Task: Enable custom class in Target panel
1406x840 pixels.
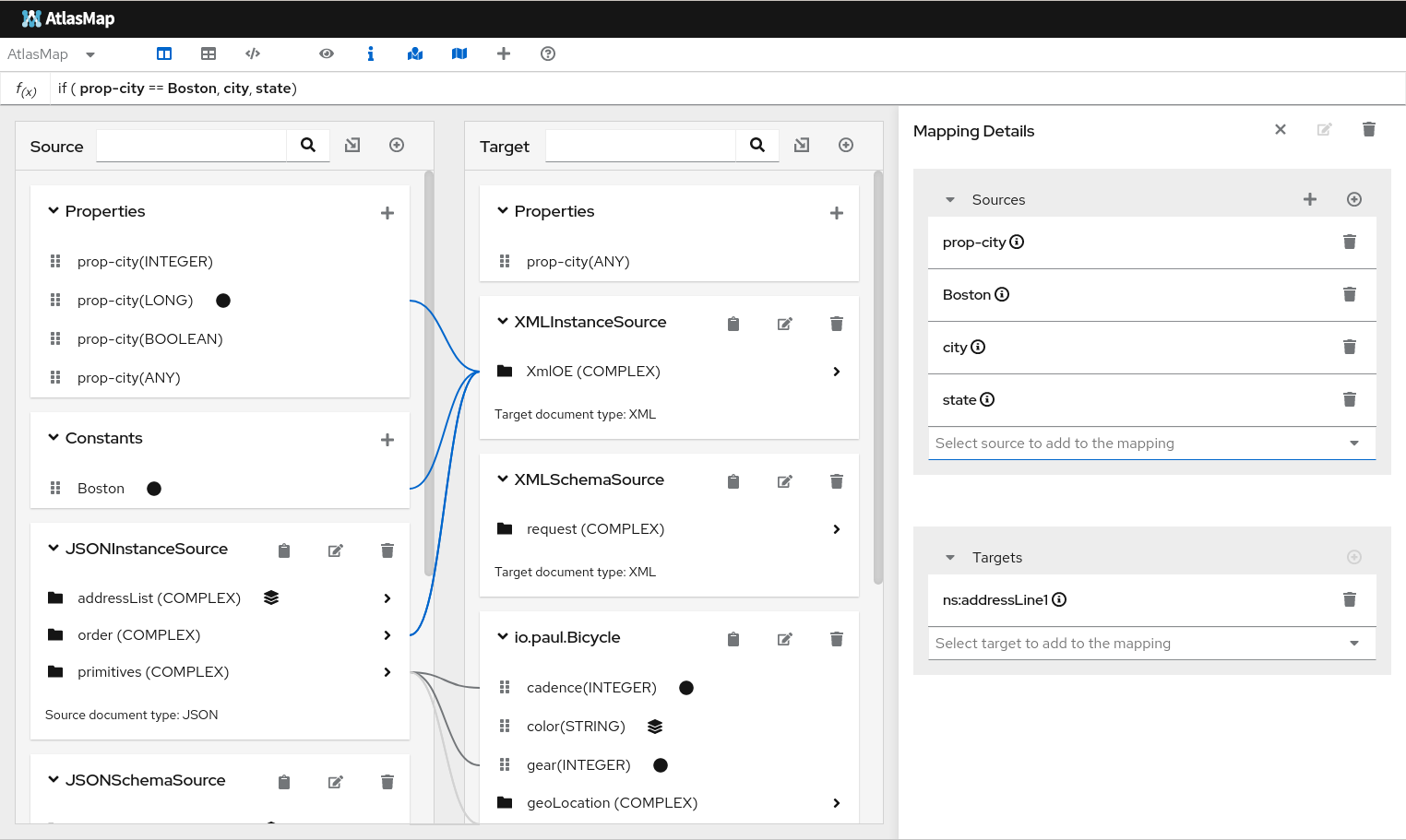Action: point(846,145)
